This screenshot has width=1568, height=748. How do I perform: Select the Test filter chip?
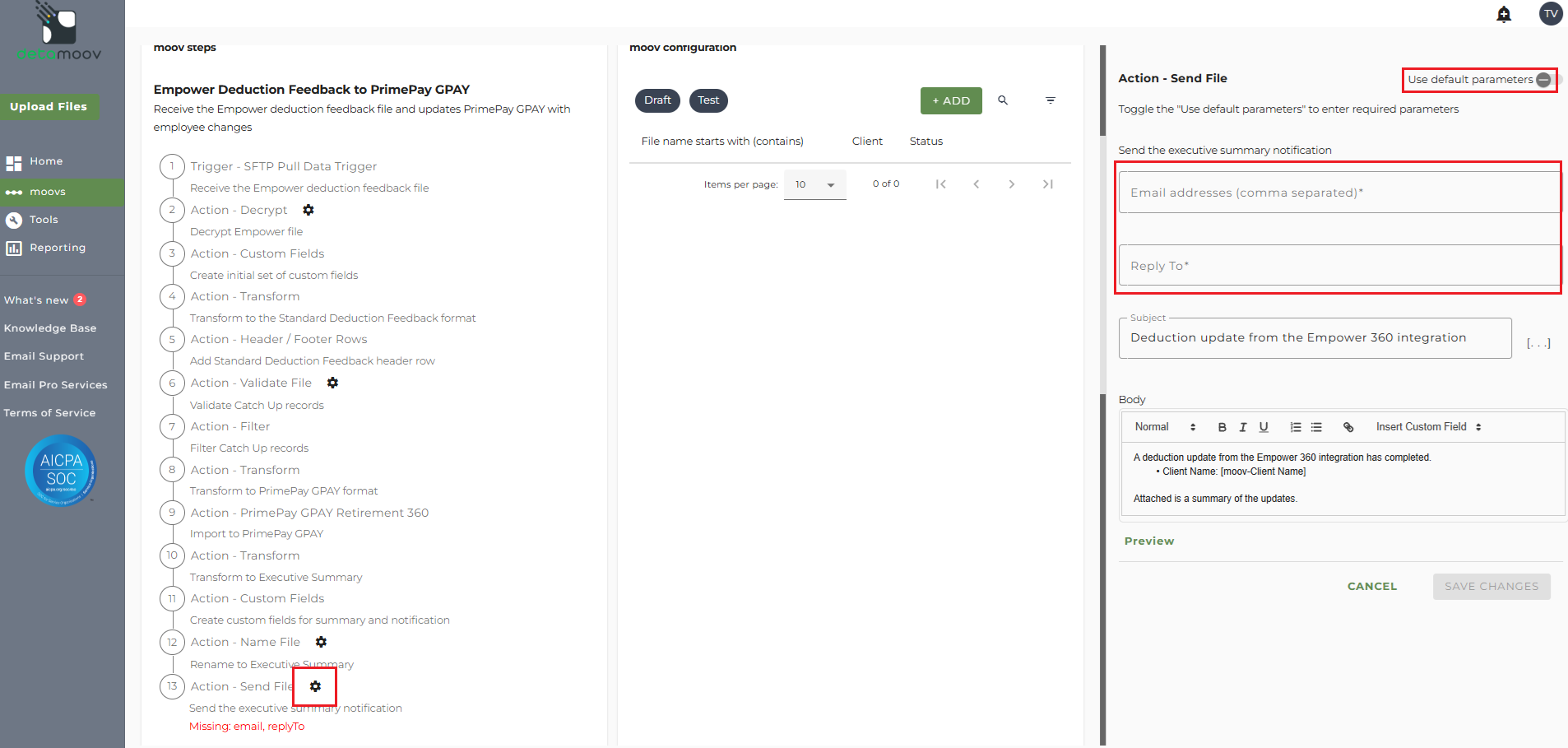pyautogui.click(x=708, y=100)
